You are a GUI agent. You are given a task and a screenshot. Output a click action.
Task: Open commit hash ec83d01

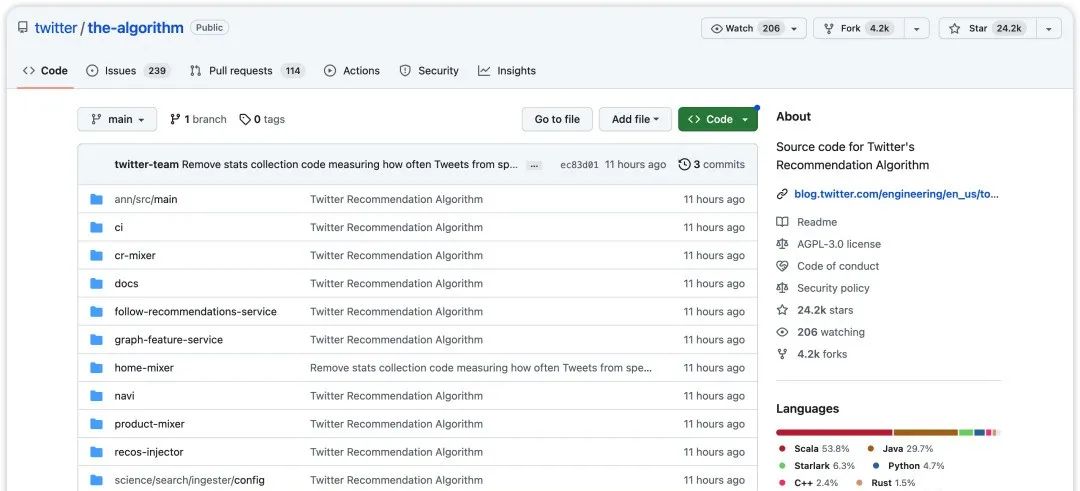tap(579, 165)
